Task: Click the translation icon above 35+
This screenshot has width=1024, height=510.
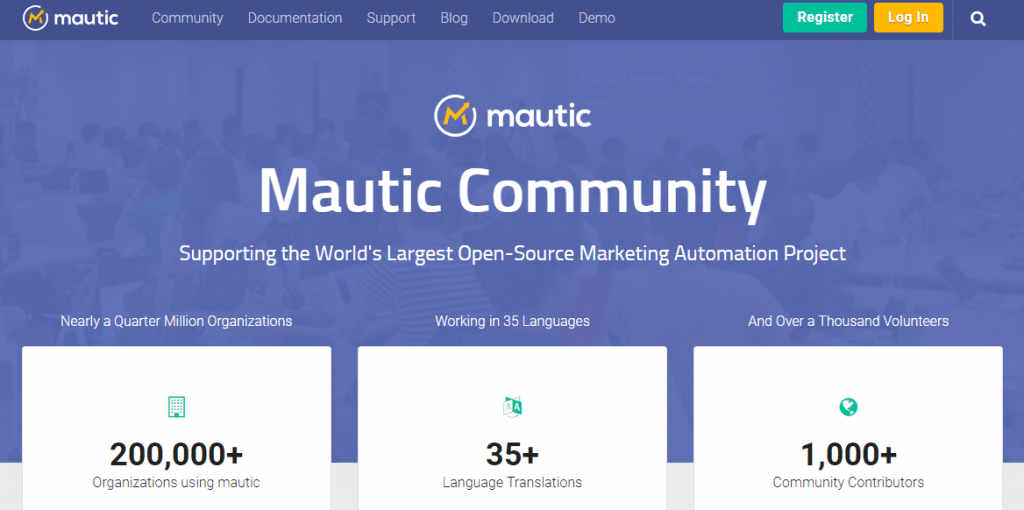Action: pos(513,407)
